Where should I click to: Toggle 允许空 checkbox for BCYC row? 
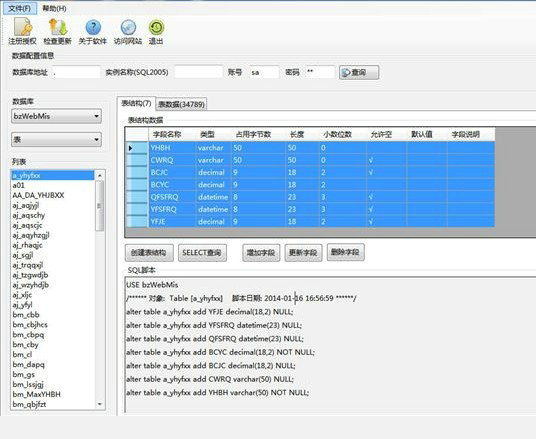387,185
